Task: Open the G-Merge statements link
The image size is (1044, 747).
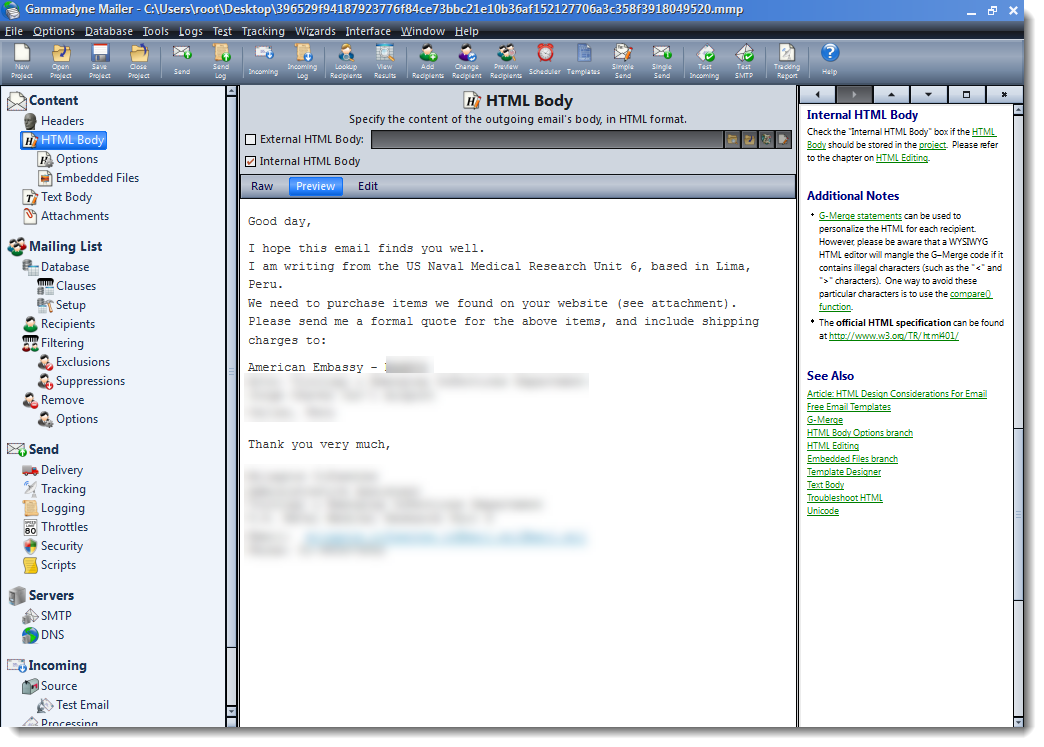Action: point(860,216)
